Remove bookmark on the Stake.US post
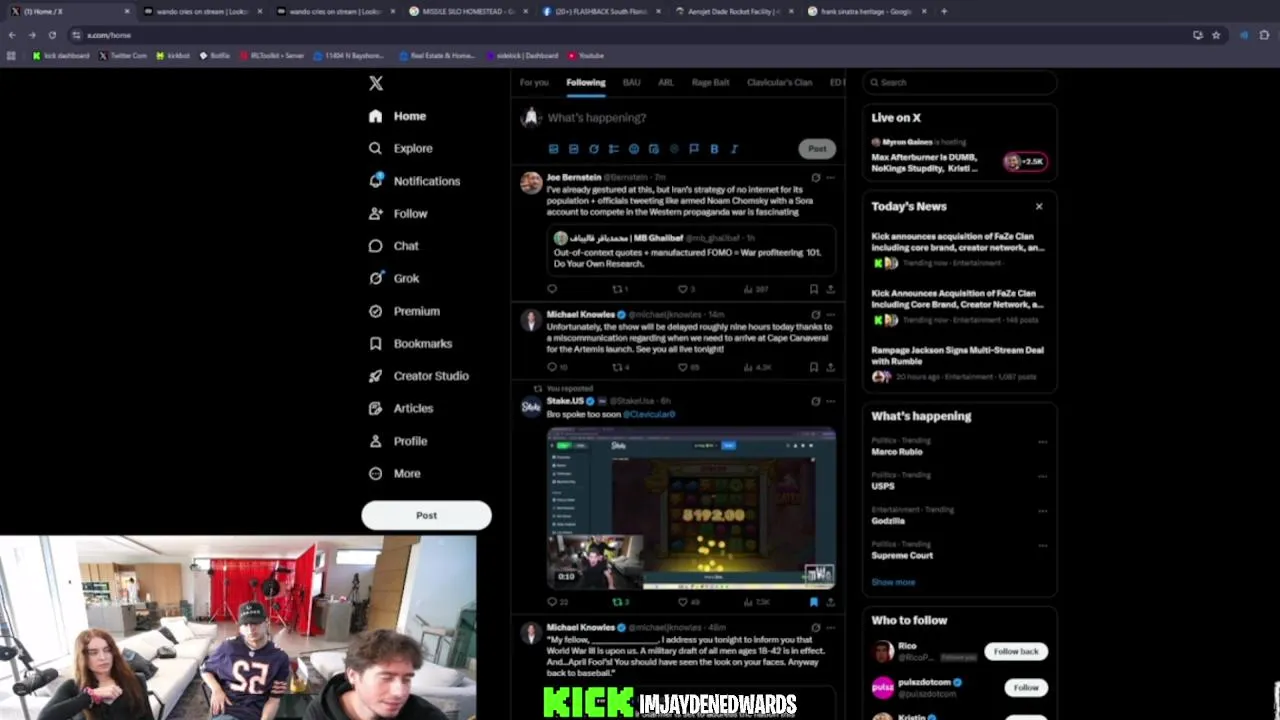Viewport: 1280px width, 720px height. [x=814, y=602]
